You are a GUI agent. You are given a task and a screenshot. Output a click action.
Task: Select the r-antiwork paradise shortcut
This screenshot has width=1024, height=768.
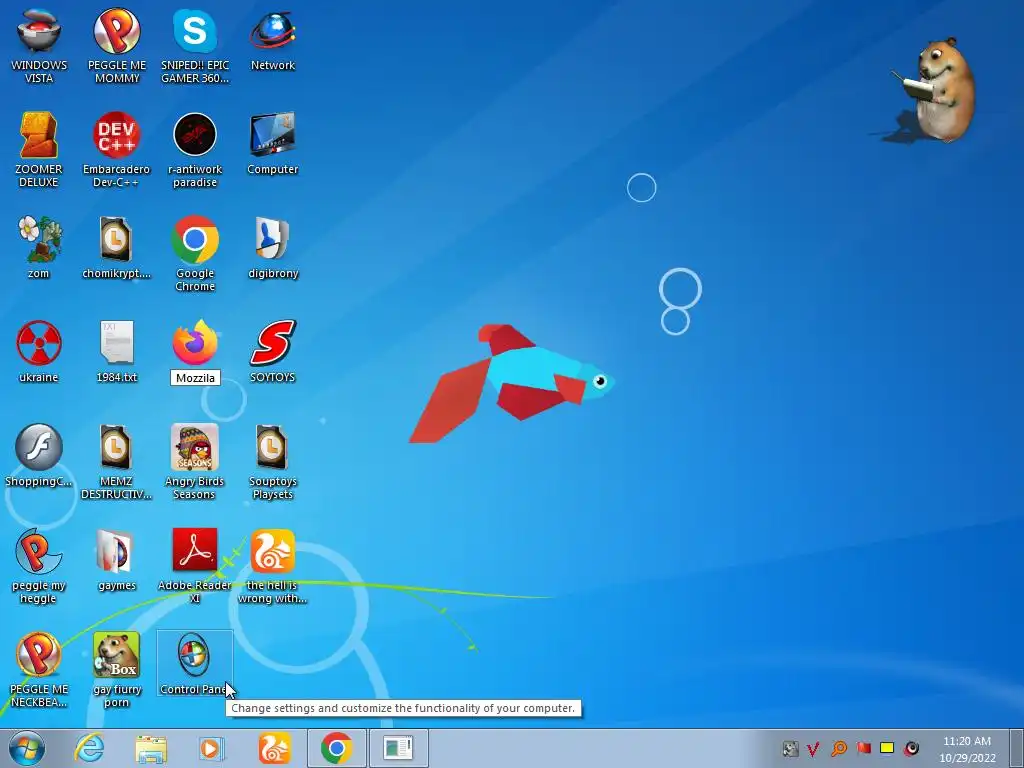tap(195, 150)
